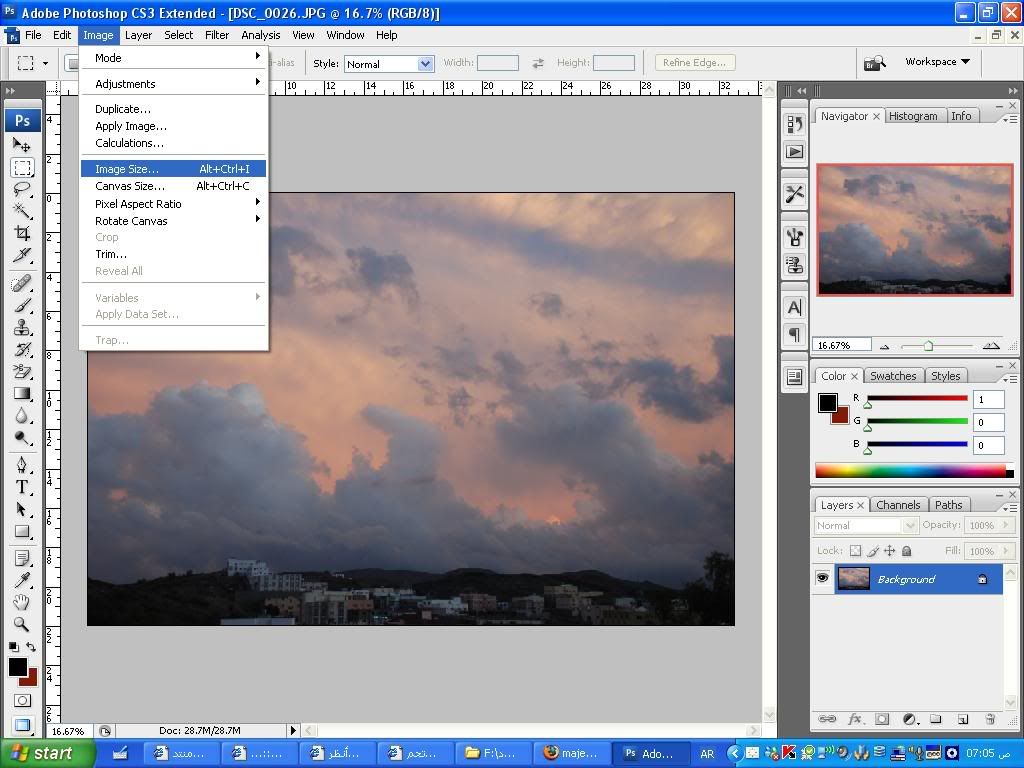
Task: Expand the Workspace dropdown
Action: pyautogui.click(x=937, y=62)
